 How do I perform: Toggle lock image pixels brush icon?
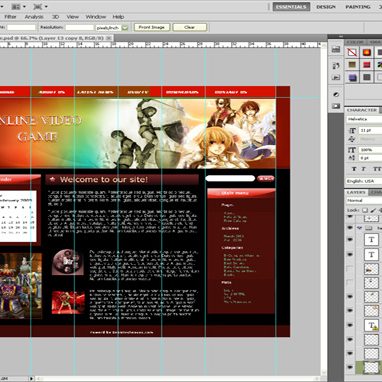click(x=373, y=210)
